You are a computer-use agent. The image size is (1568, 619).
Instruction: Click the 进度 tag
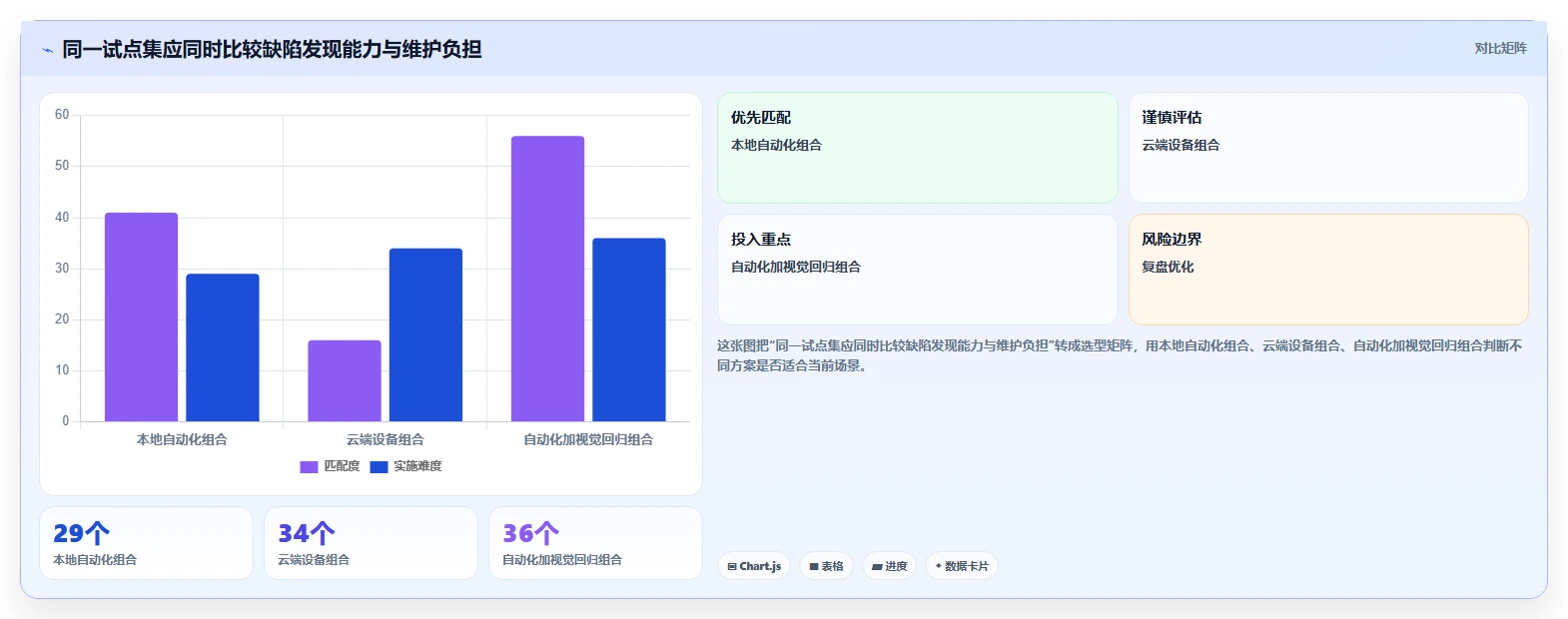point(889,566)
